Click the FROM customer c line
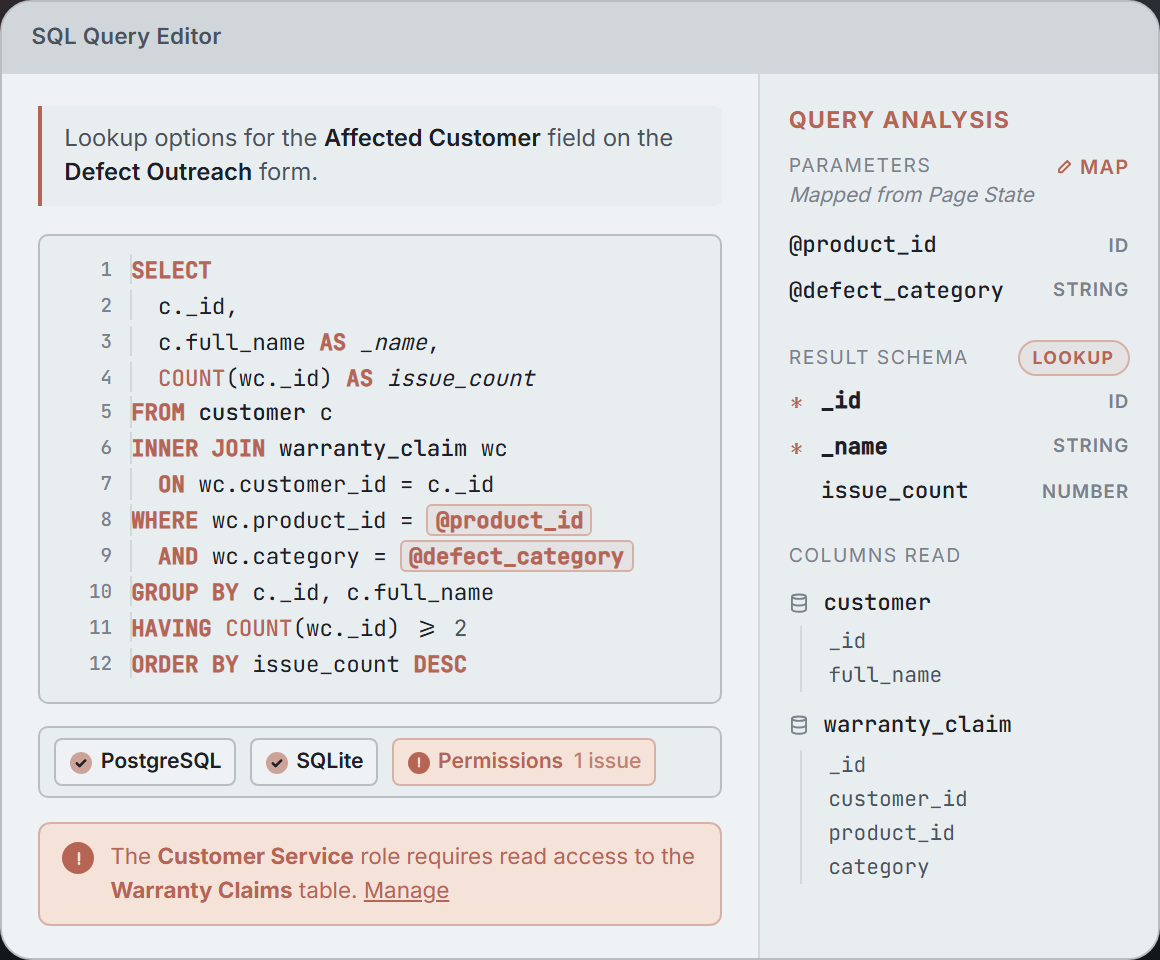This screenshot has height=960, width=1160. (x=232, y=412)
